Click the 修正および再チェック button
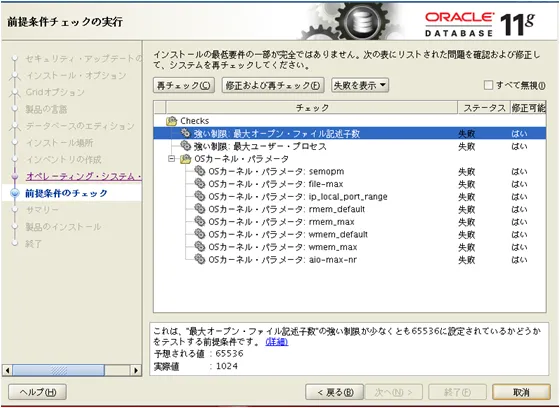The image size is (560, 408). point(273,85)
